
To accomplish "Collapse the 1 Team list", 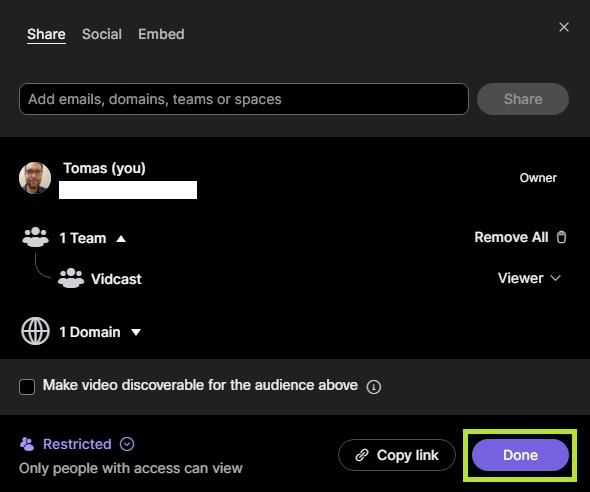I will [x=121, y=239].
